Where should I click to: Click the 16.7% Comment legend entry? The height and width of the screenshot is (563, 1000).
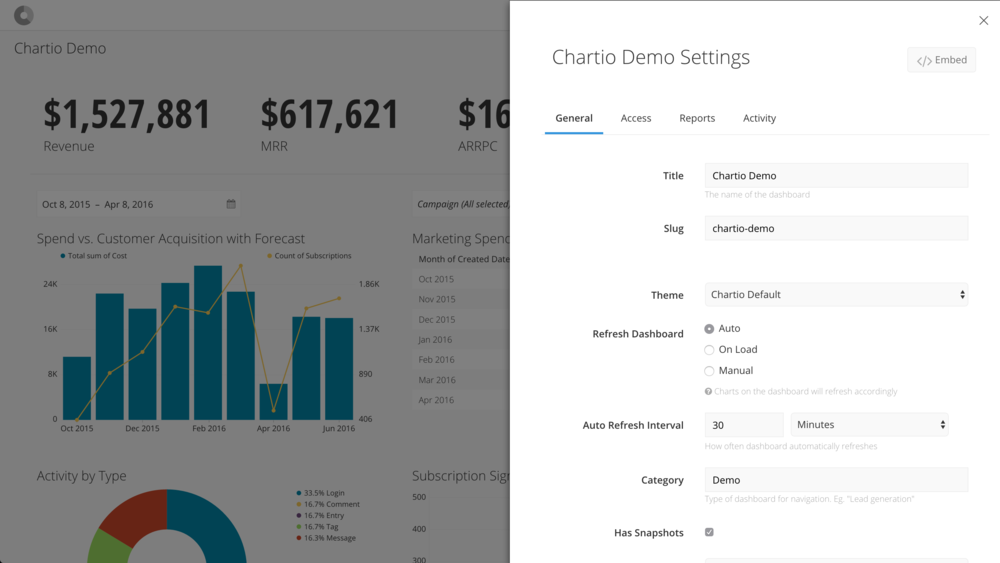pyautogui.click(x=328, y=504)
